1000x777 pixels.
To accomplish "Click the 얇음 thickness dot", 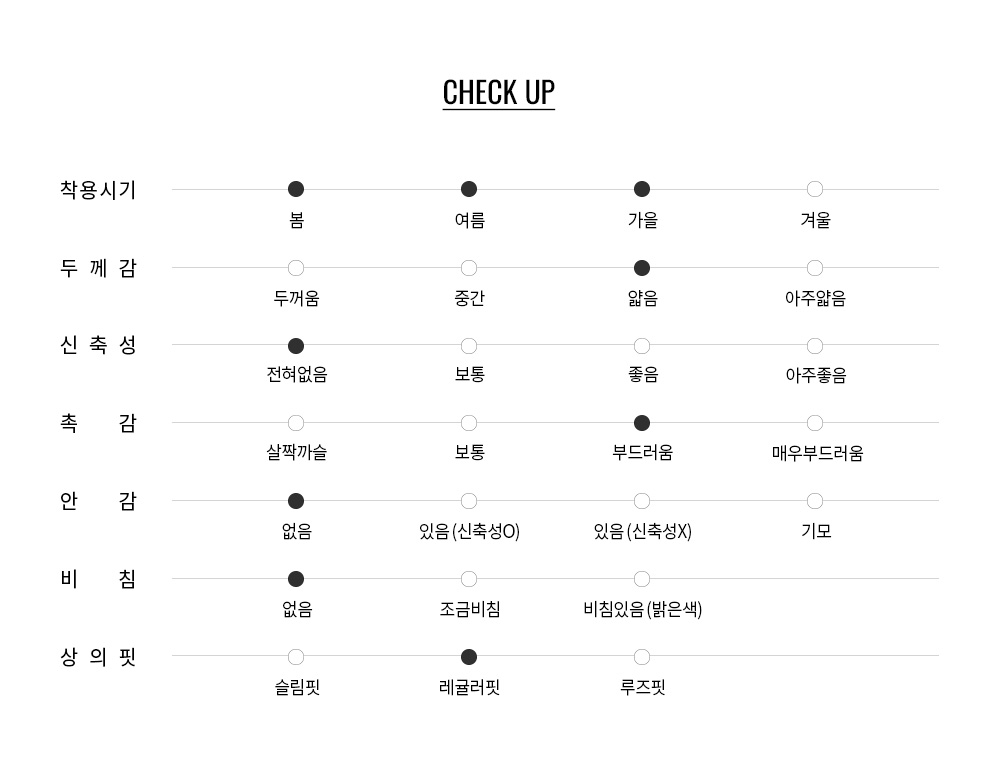I will (x=642, y=268).
